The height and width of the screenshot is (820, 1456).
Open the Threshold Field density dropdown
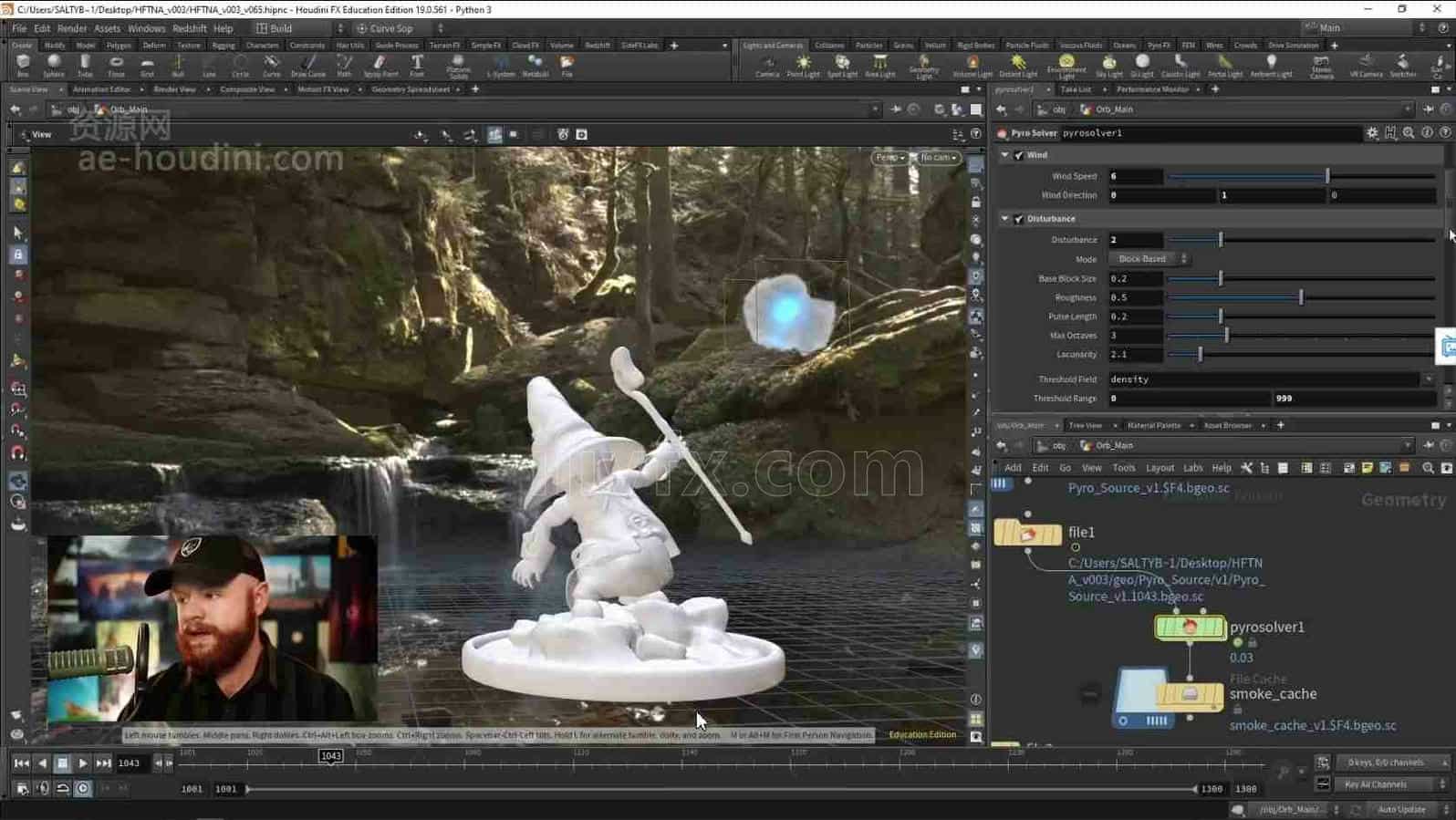pyautogui.click(x=1429, y=379)
